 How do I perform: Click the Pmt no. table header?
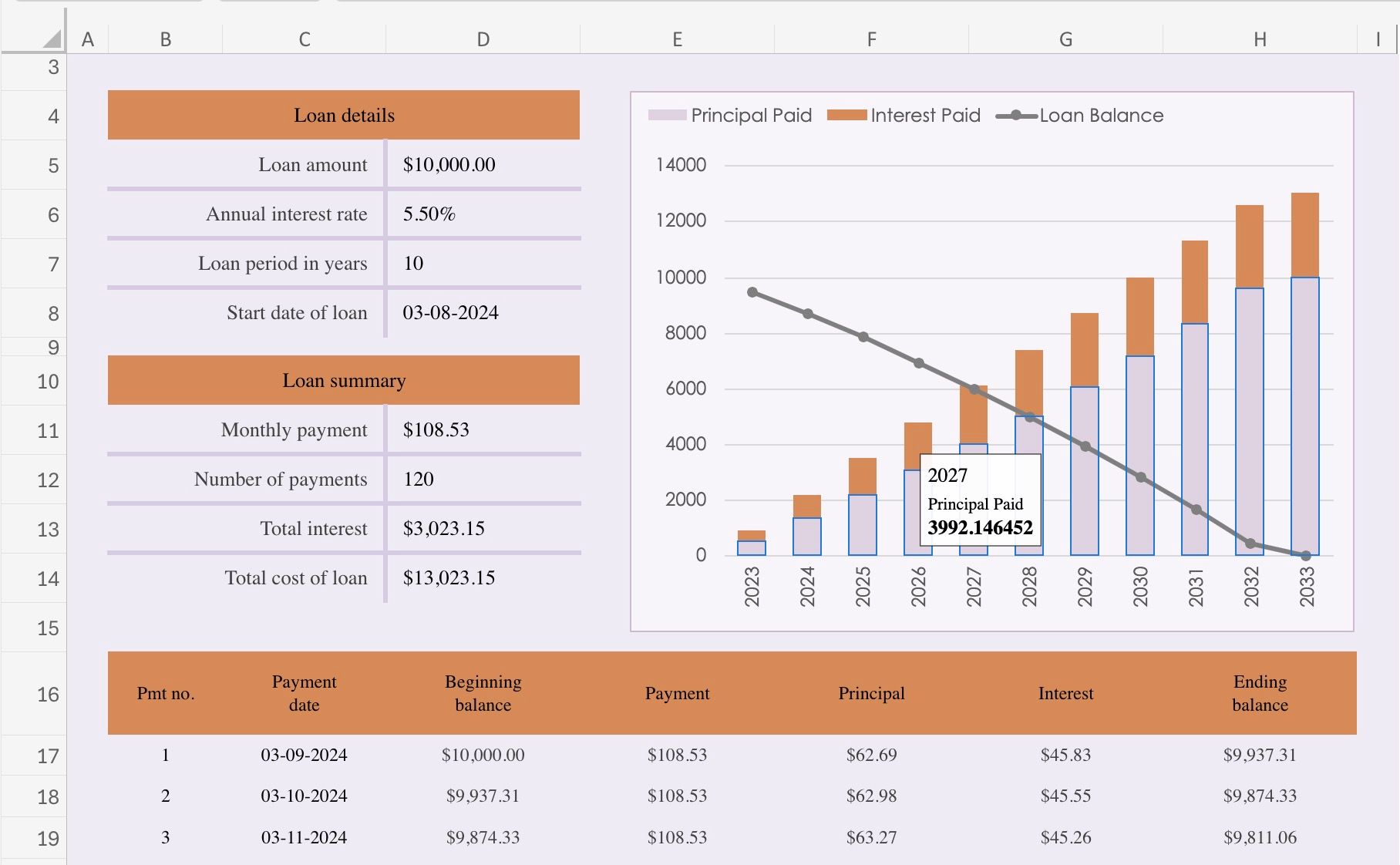tap(165, 693)
